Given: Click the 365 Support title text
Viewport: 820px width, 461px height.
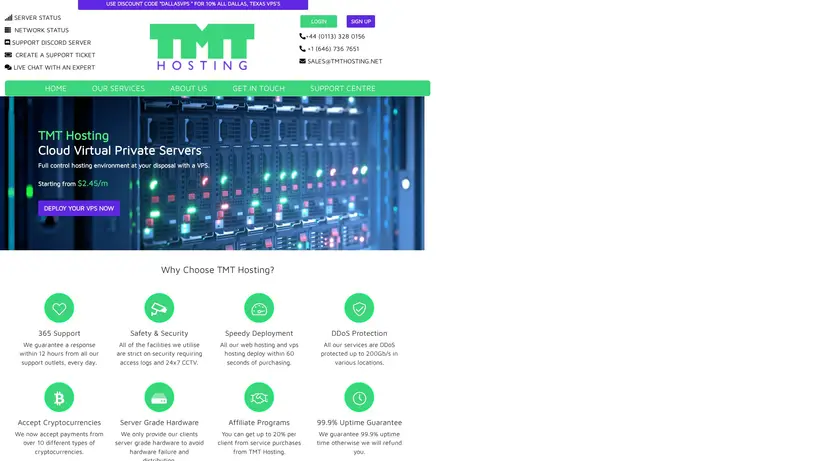Looking at the screenshot, I should (59, 333).
